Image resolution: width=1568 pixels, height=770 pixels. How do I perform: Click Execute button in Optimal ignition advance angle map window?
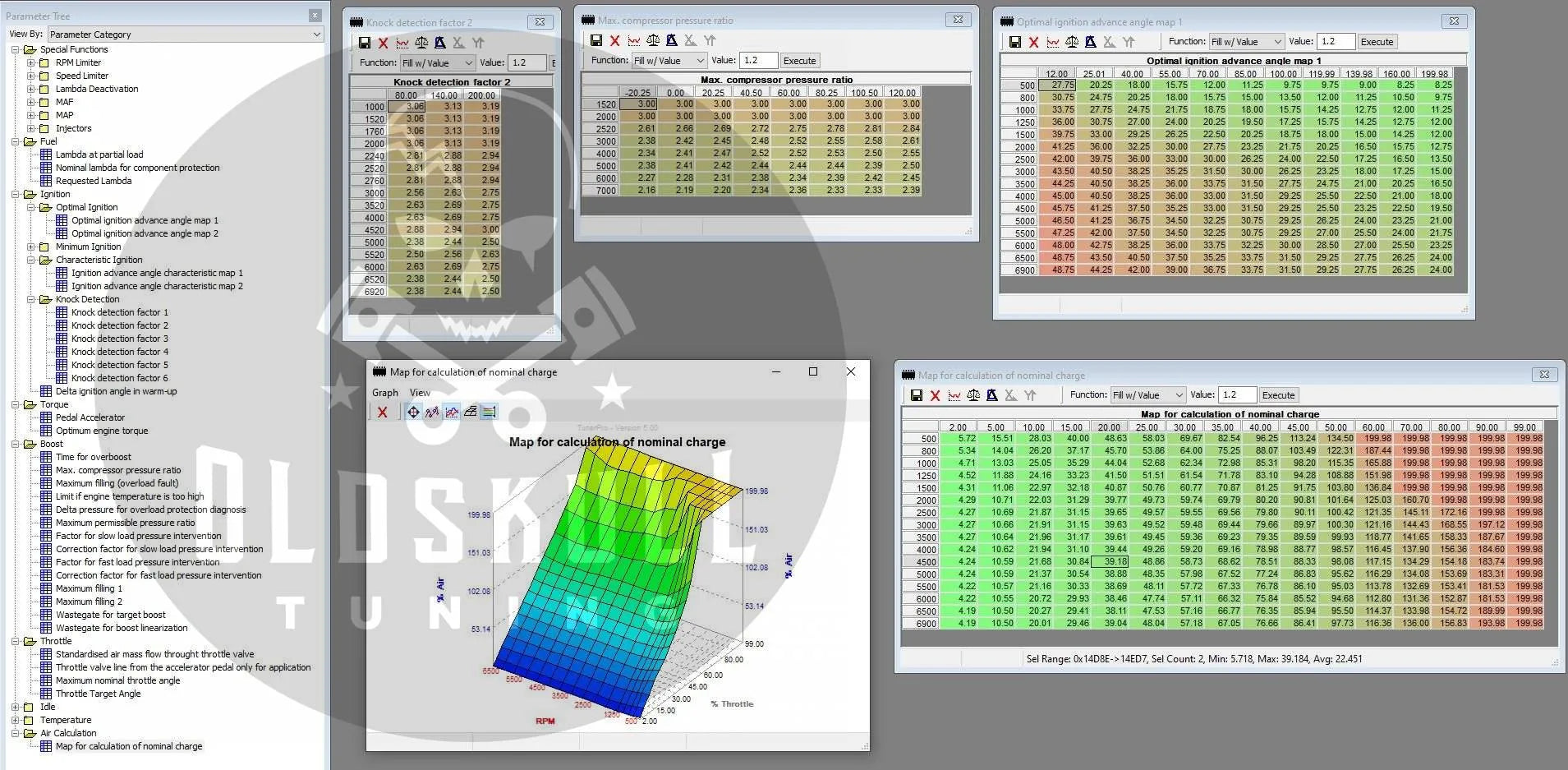(x=1377, y=42)
